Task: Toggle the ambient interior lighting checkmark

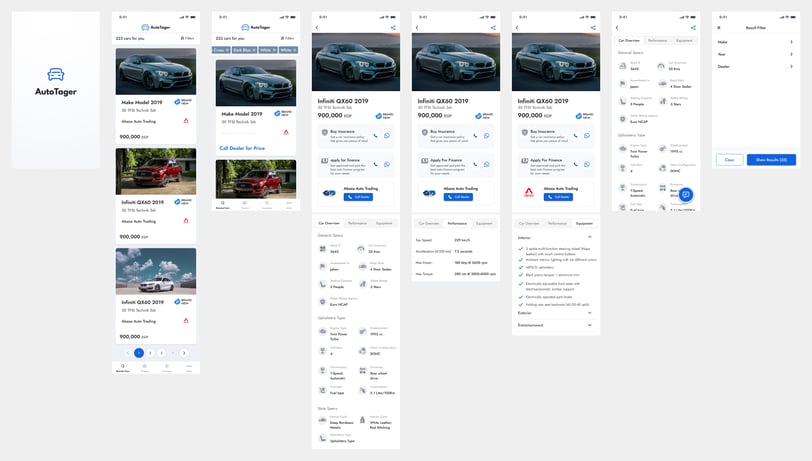Action: [521, 260]
